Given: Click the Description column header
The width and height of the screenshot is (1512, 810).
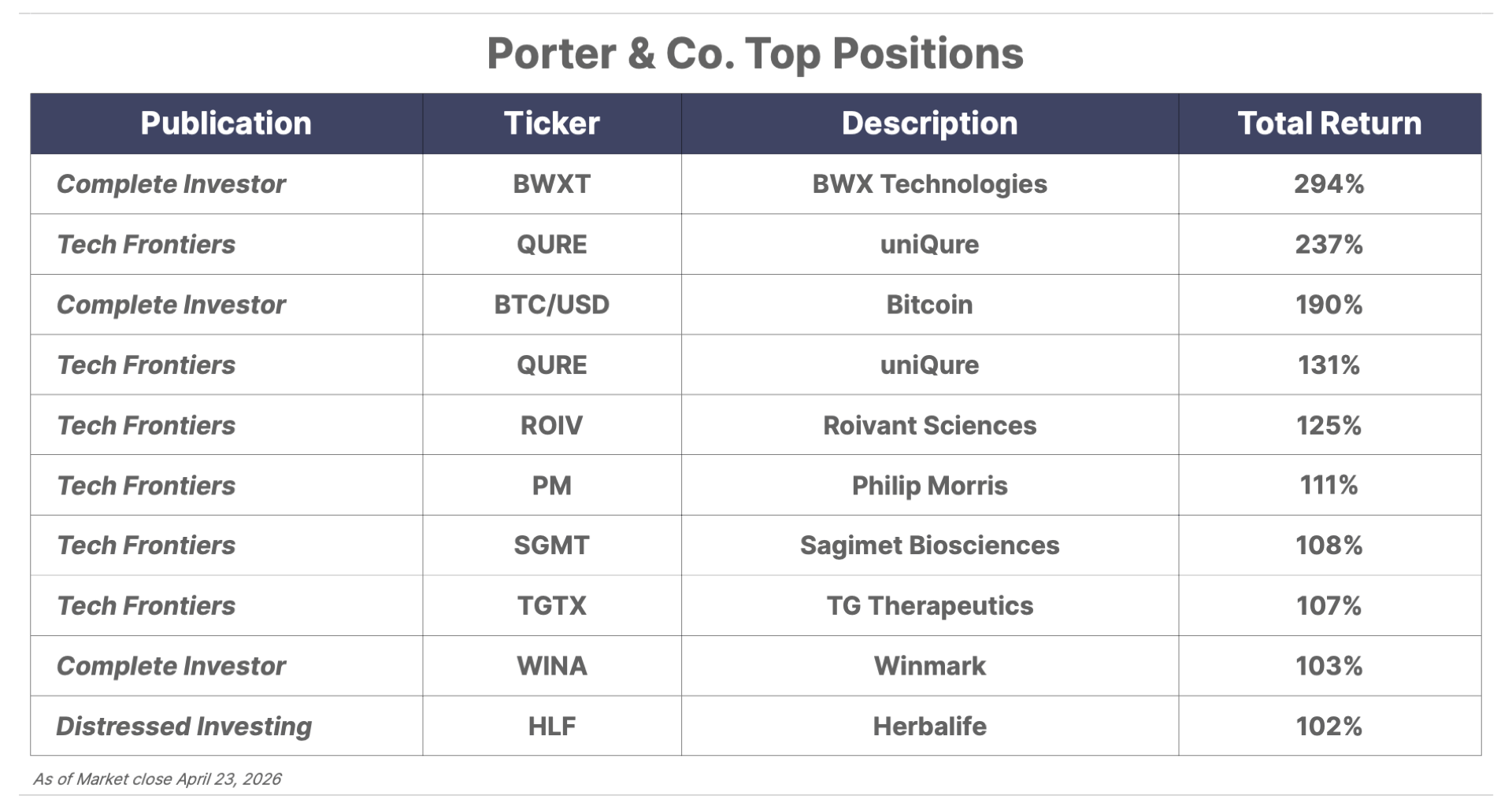Looking at the screenshot, I should coord(929,124).
